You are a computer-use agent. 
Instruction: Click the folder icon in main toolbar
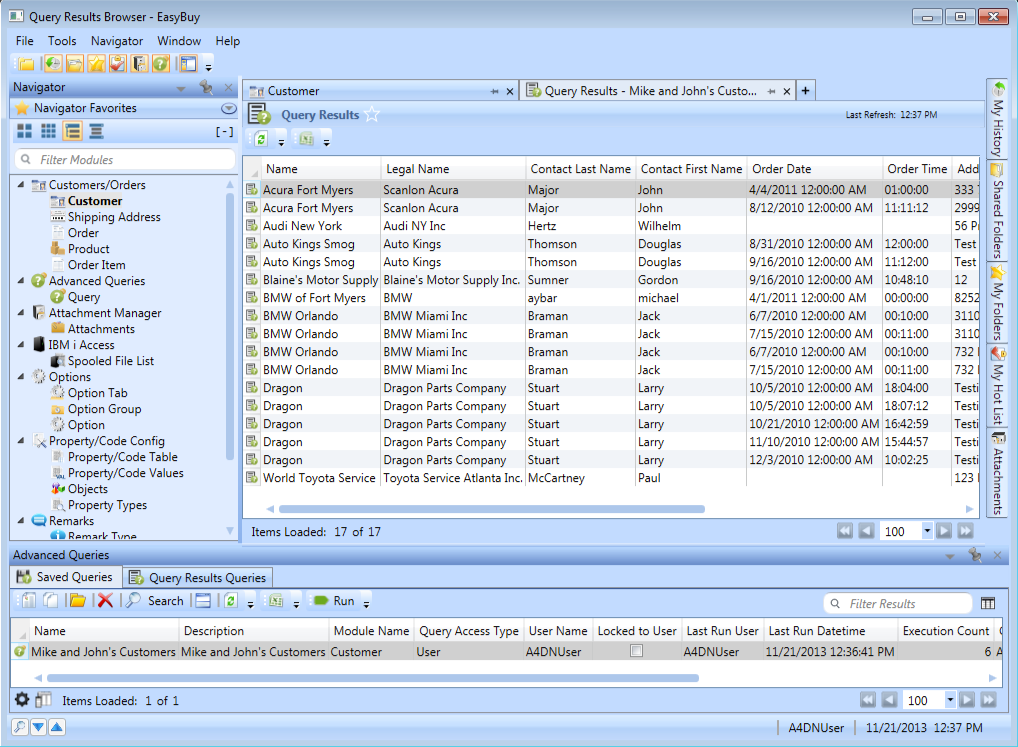(x=26, y=64)
